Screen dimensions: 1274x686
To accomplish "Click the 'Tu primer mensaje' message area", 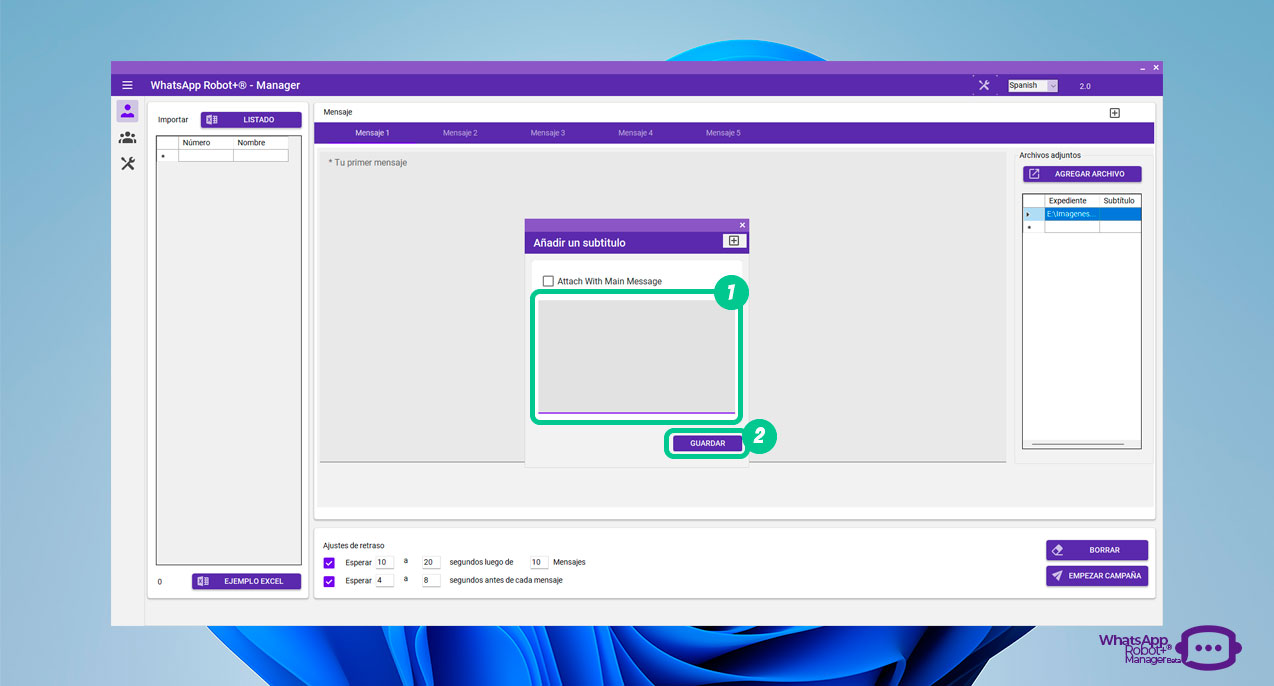I will (x=662, y=306).
